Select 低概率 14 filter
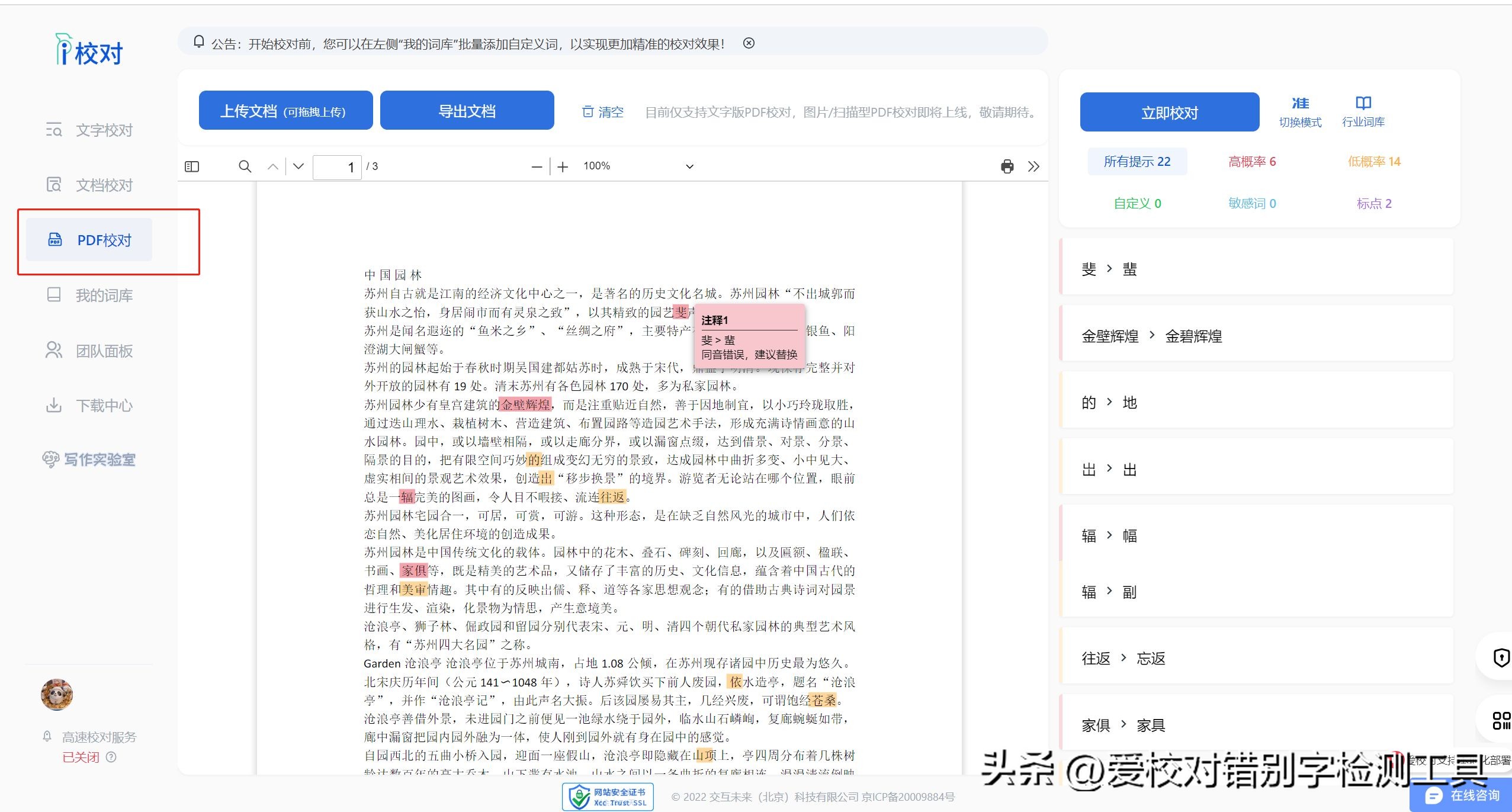 1374,161
